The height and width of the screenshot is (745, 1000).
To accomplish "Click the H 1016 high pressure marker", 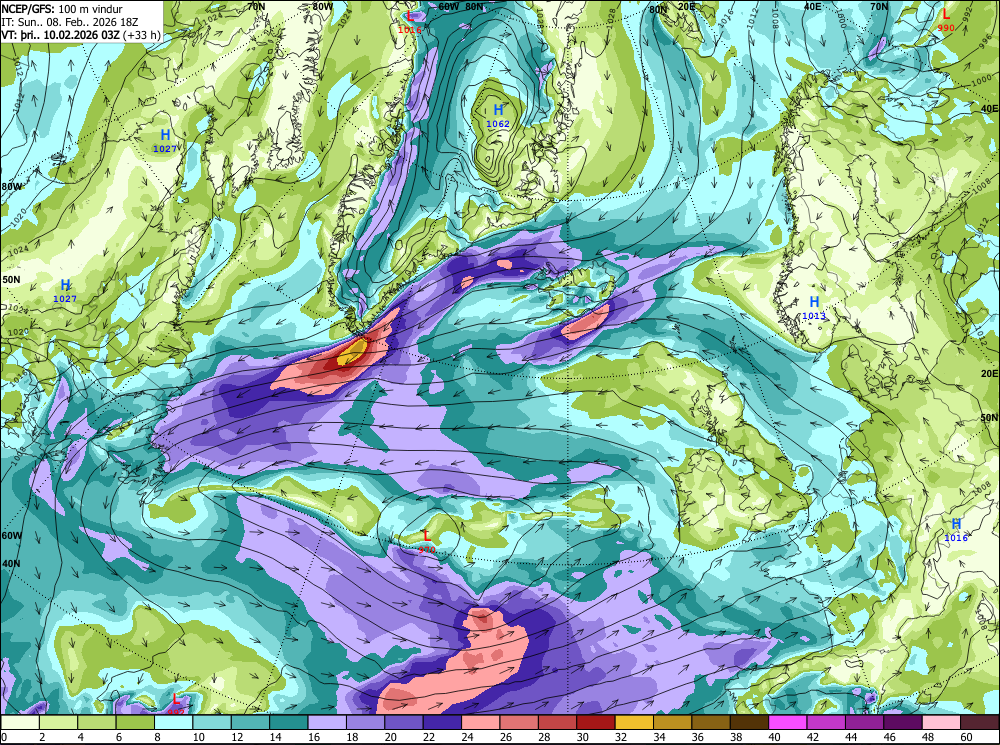I will point(956,529).
